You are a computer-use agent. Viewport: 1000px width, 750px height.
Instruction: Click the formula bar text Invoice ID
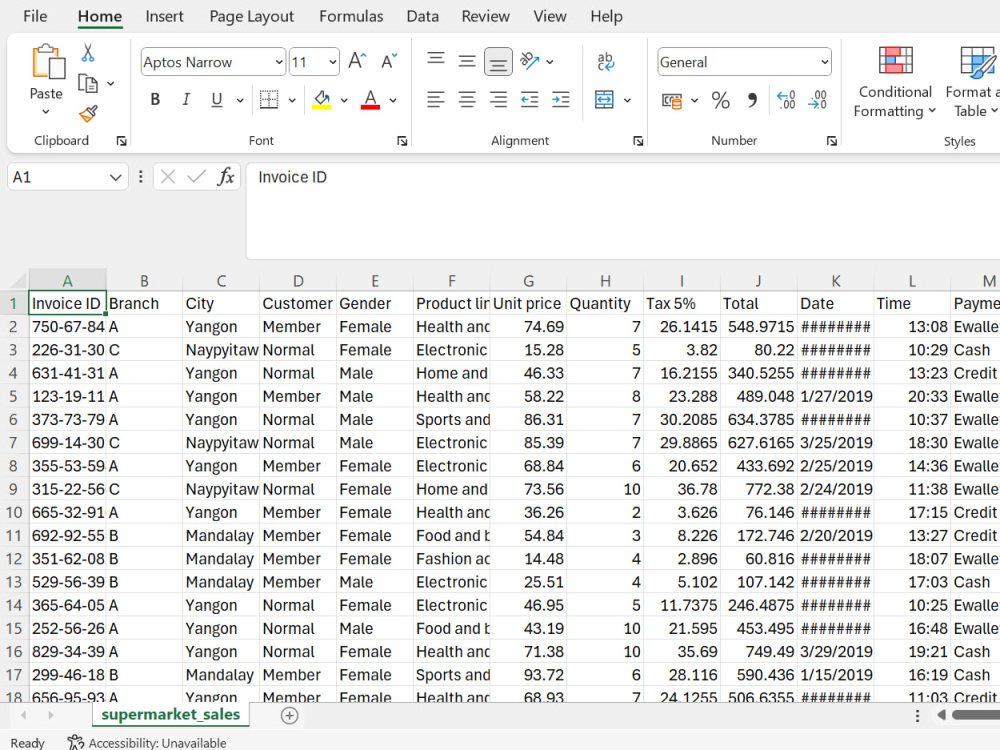coord(292,177)
